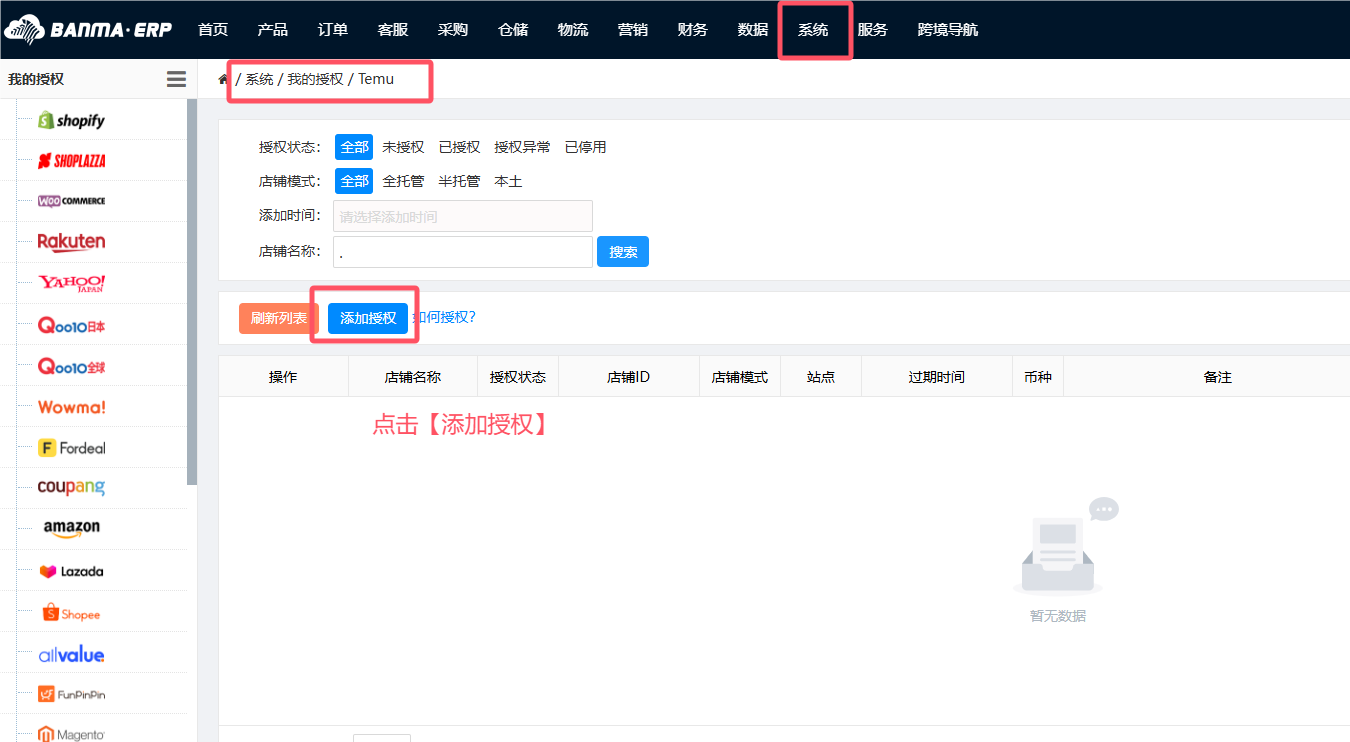Screen dimensions: 1350x742
Task: Click the BANMA ERP logo
Action: [x=88, y=29]
